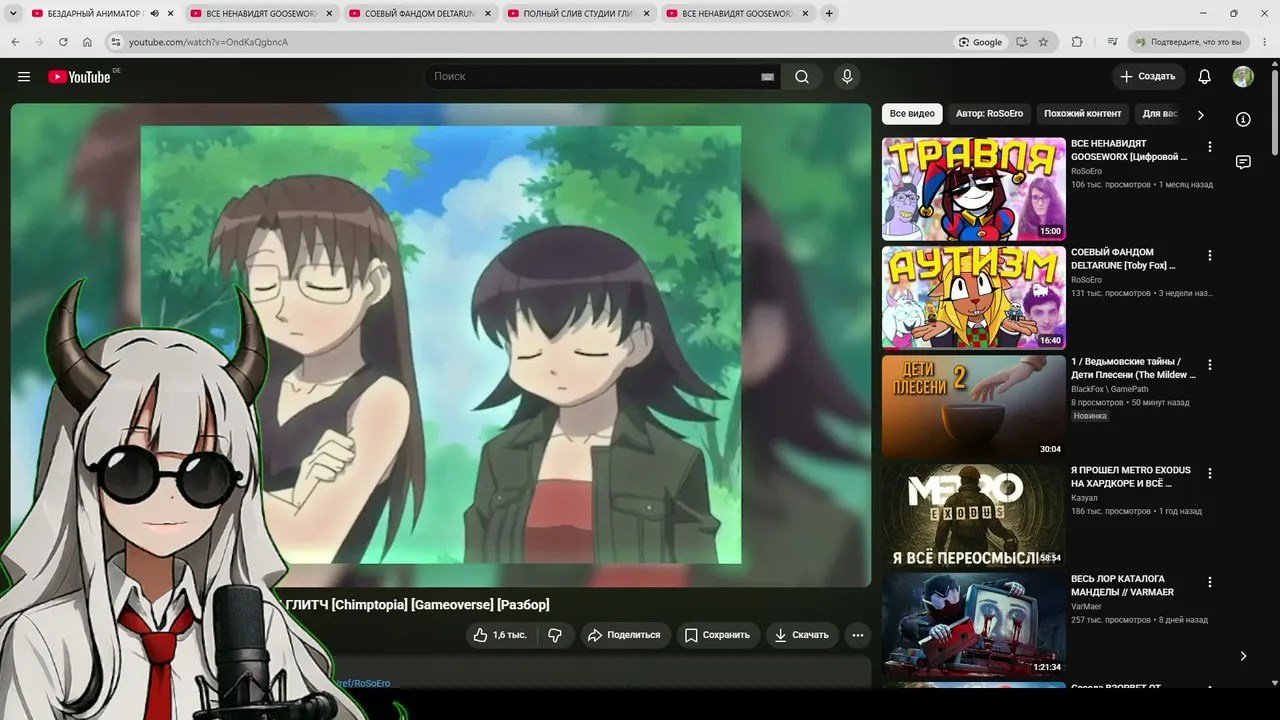The image size is (1280, 720).
Task: Open the ТРАВЛЯ video thumbnail
Action: tap(973, 189)
